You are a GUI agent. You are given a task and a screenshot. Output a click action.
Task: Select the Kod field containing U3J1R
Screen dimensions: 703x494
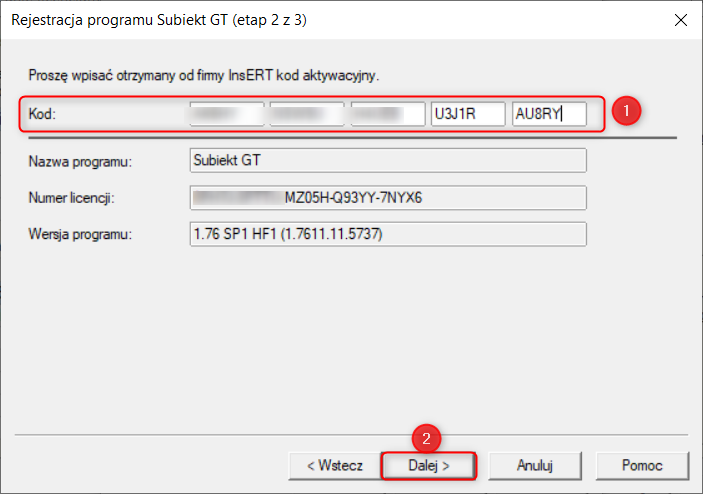click(x=468, y=114)
